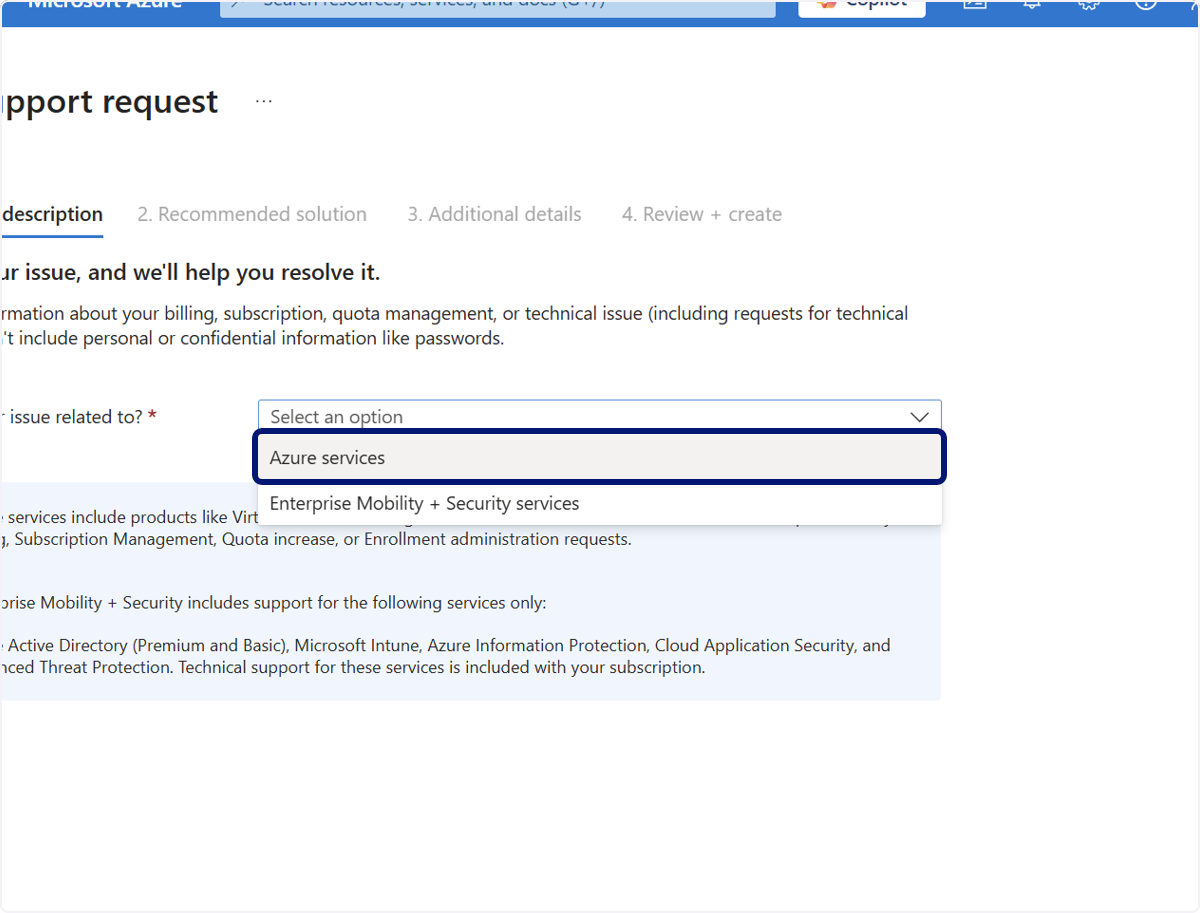Click the 'we'll help you resolve it' heading
The image size is (1200, 913).
click(190, 273)
